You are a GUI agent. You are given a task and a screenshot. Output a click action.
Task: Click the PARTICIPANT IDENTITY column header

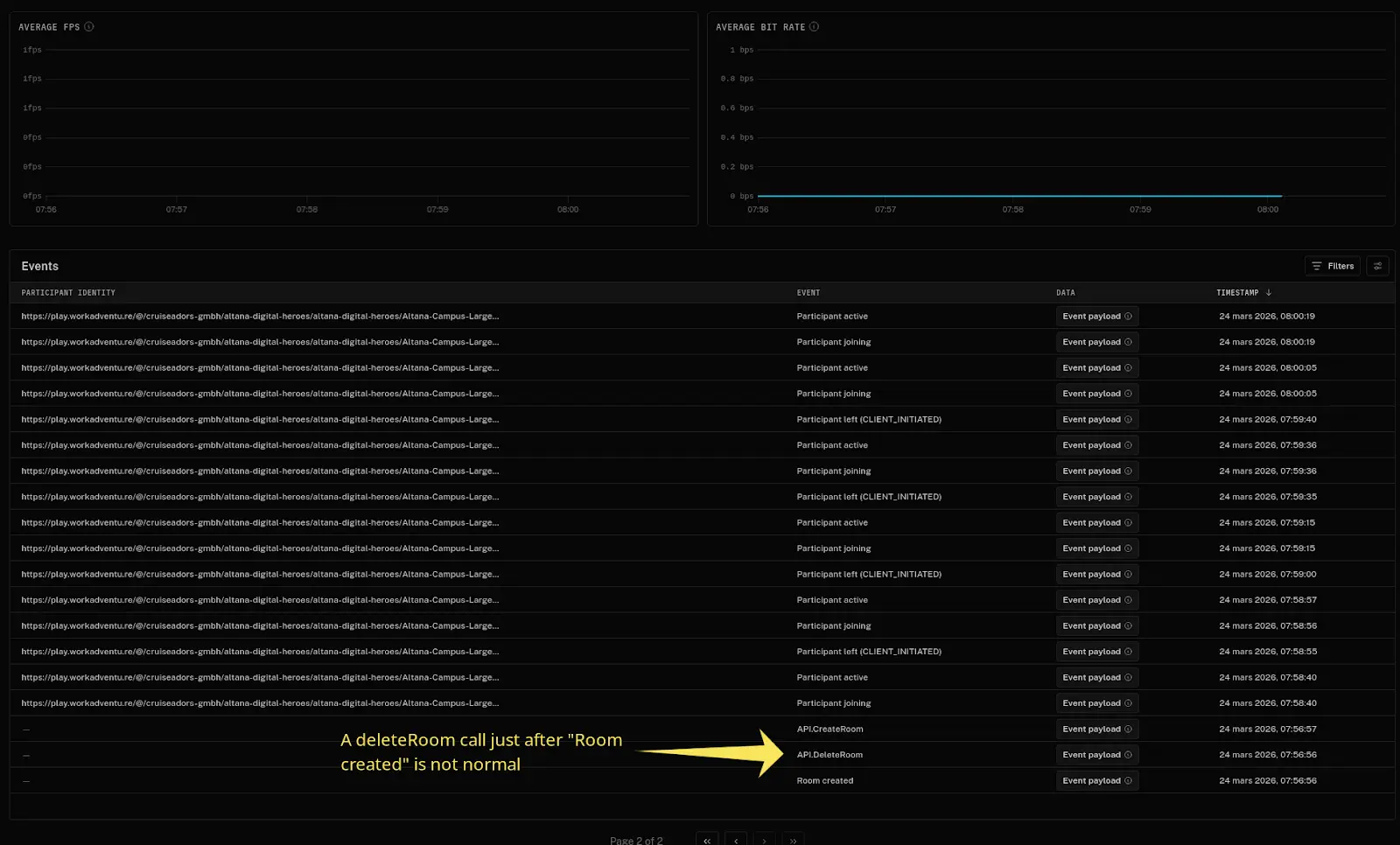[68, 293]
